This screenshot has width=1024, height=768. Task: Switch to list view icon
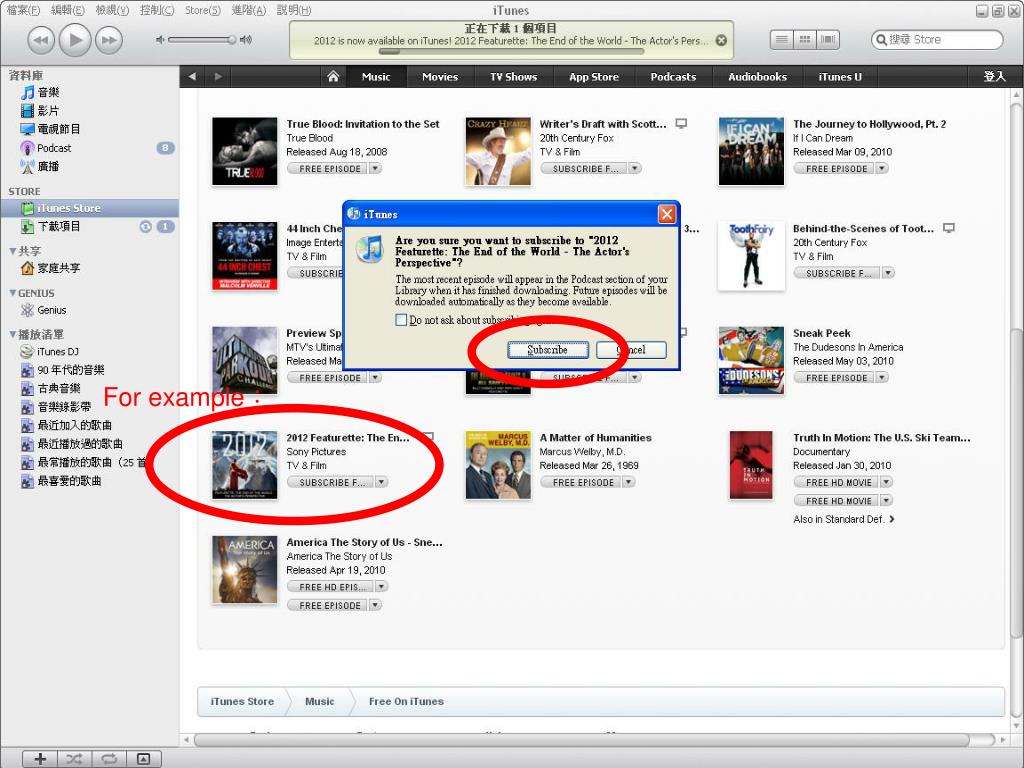pos(782,40)
